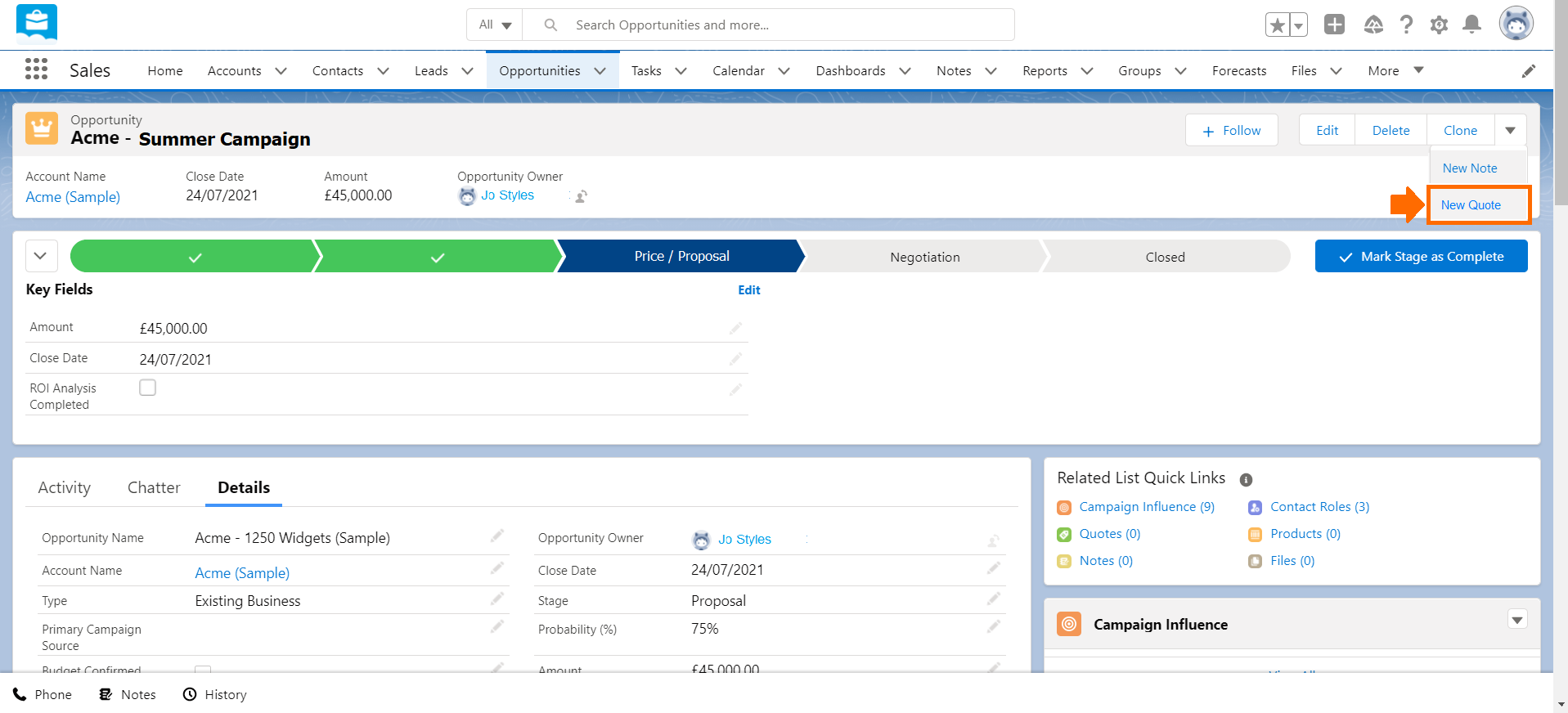Click the Opportunity crown icon
Image resolution: width=1568 pixels, height=713 pixels.
tap(42, 128)
